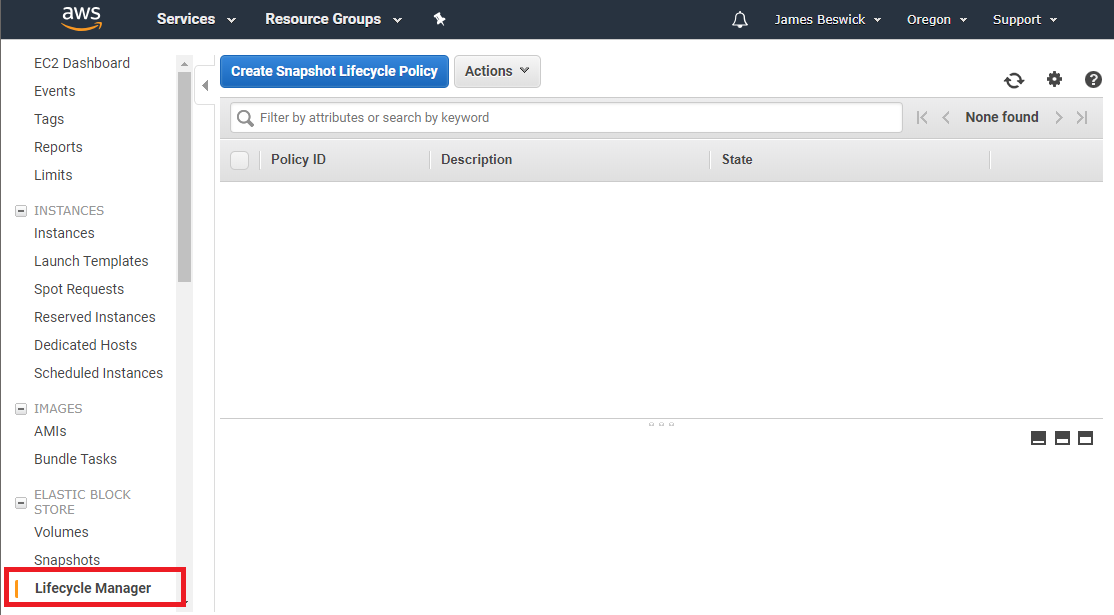Refresh the lifecycle policy list
This screenshot has height=615, width=1114.
pos(1014,80)
